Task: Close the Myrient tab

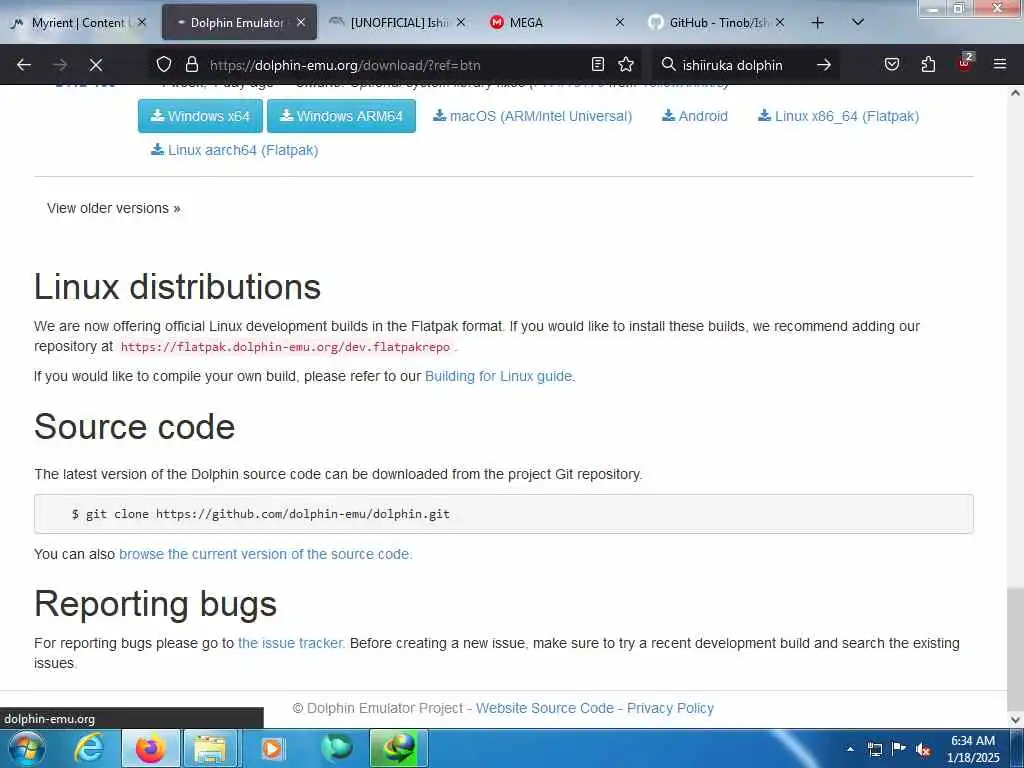Action: (x=142, y=23)
